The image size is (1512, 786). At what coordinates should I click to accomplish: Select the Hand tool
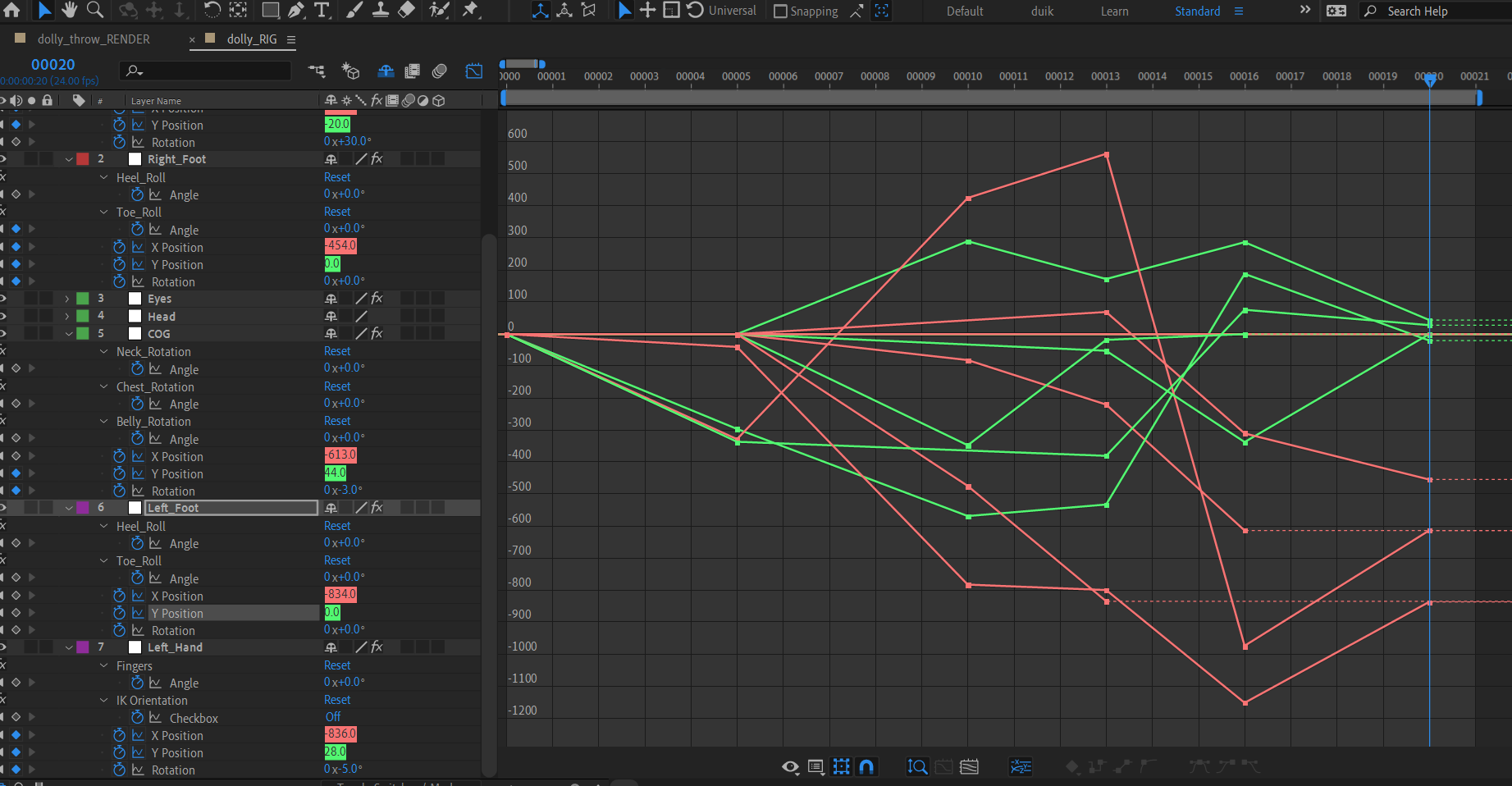point(69,11)
